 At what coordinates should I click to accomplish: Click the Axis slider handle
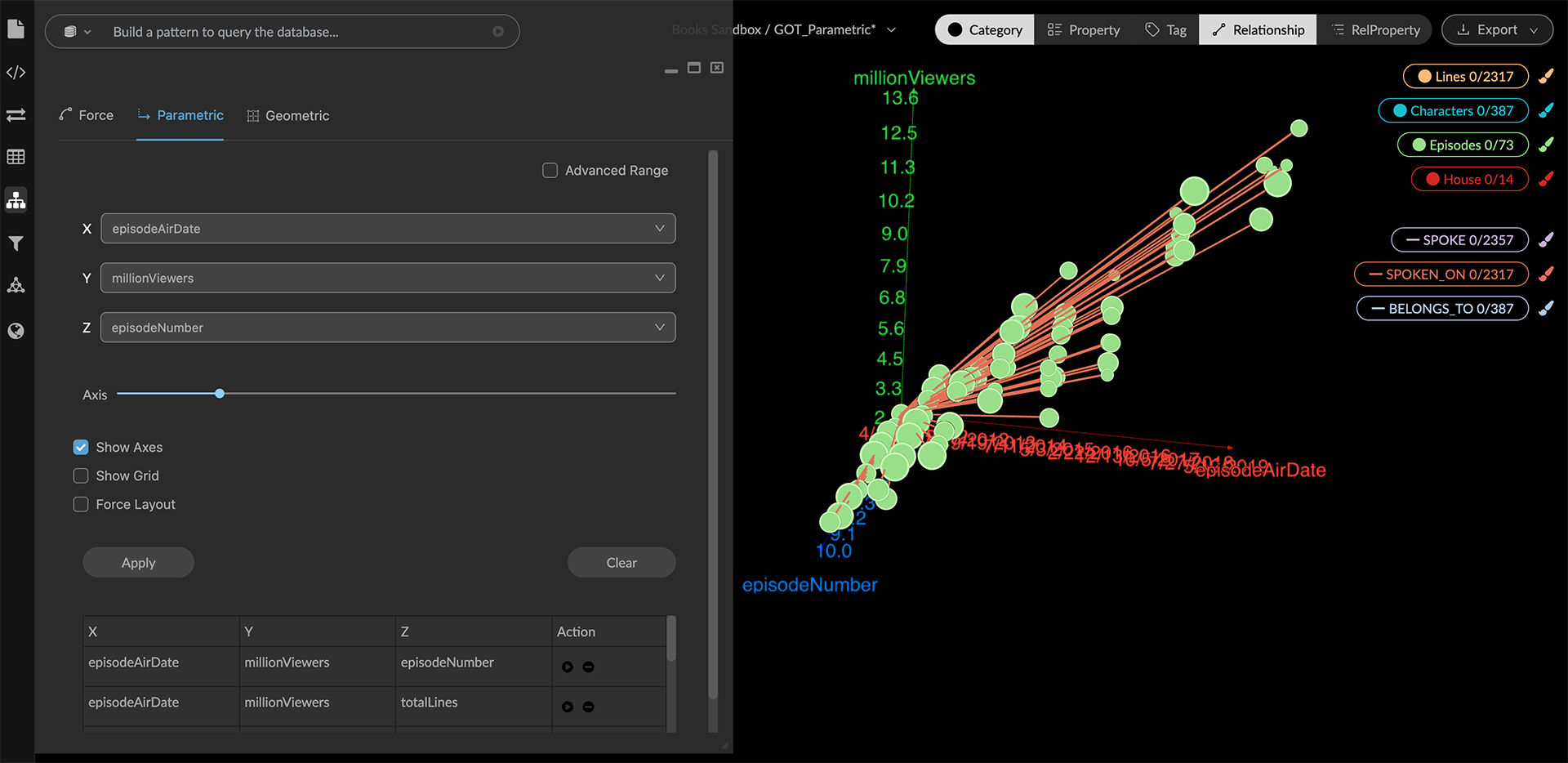(220, 394)
